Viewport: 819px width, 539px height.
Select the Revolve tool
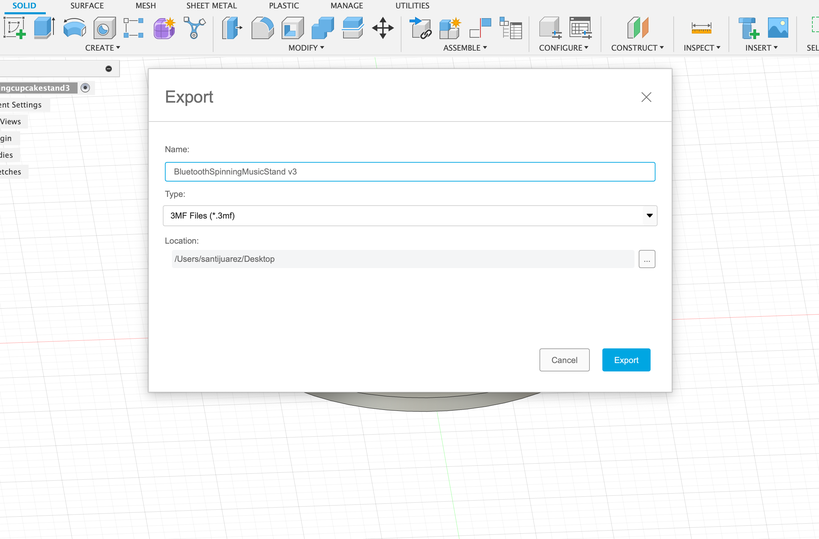pos(75,28)
